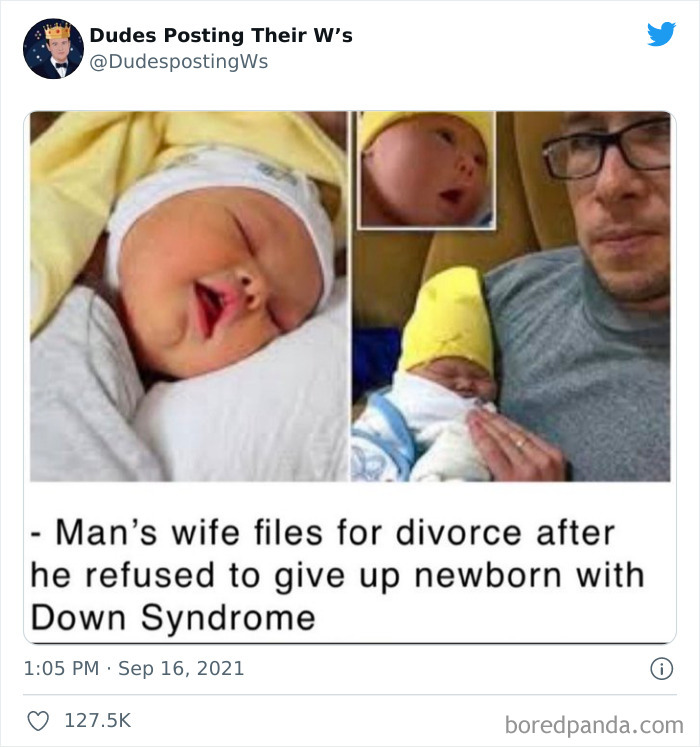Click the words Down Syndrome in headline
Viewport: 700px width, 747px height.
[173, 618]
